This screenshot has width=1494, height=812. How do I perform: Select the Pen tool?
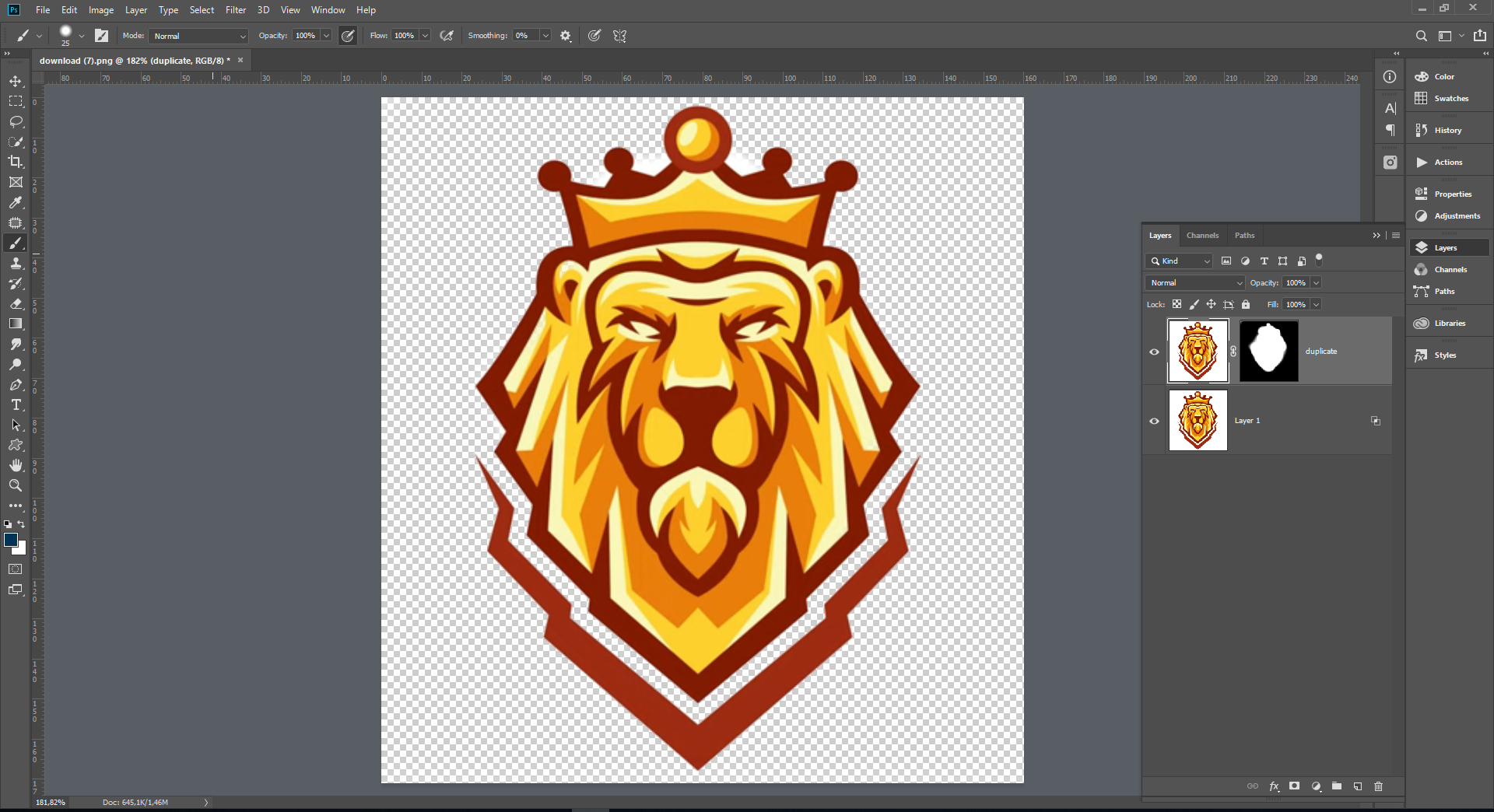16,385
